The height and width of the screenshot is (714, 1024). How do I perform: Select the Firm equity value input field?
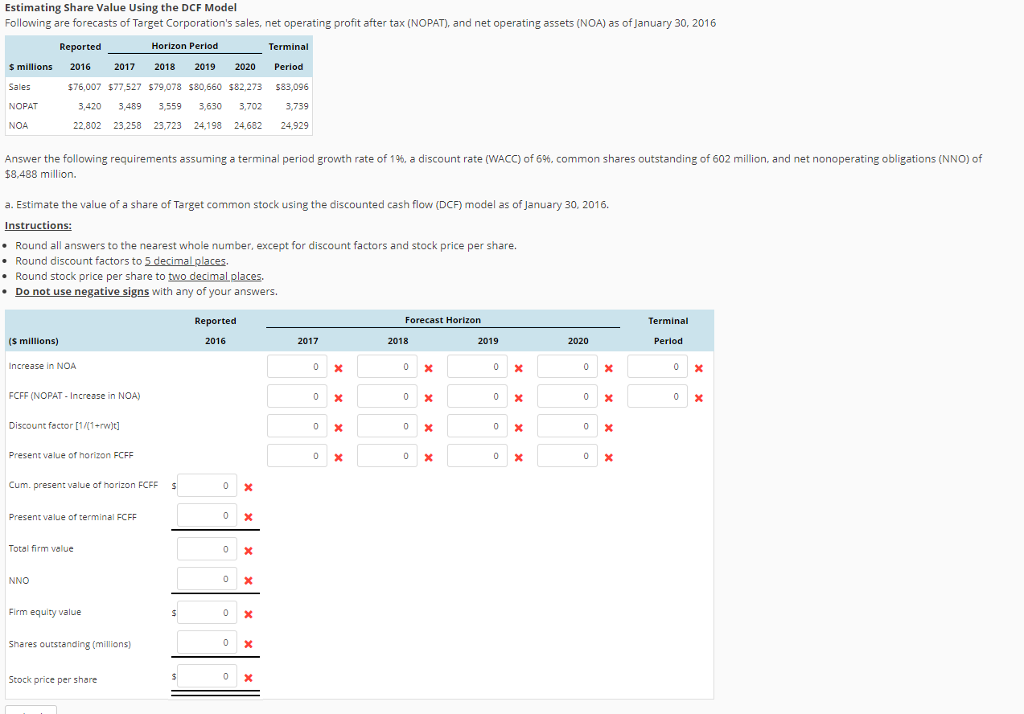coord(207,611)
